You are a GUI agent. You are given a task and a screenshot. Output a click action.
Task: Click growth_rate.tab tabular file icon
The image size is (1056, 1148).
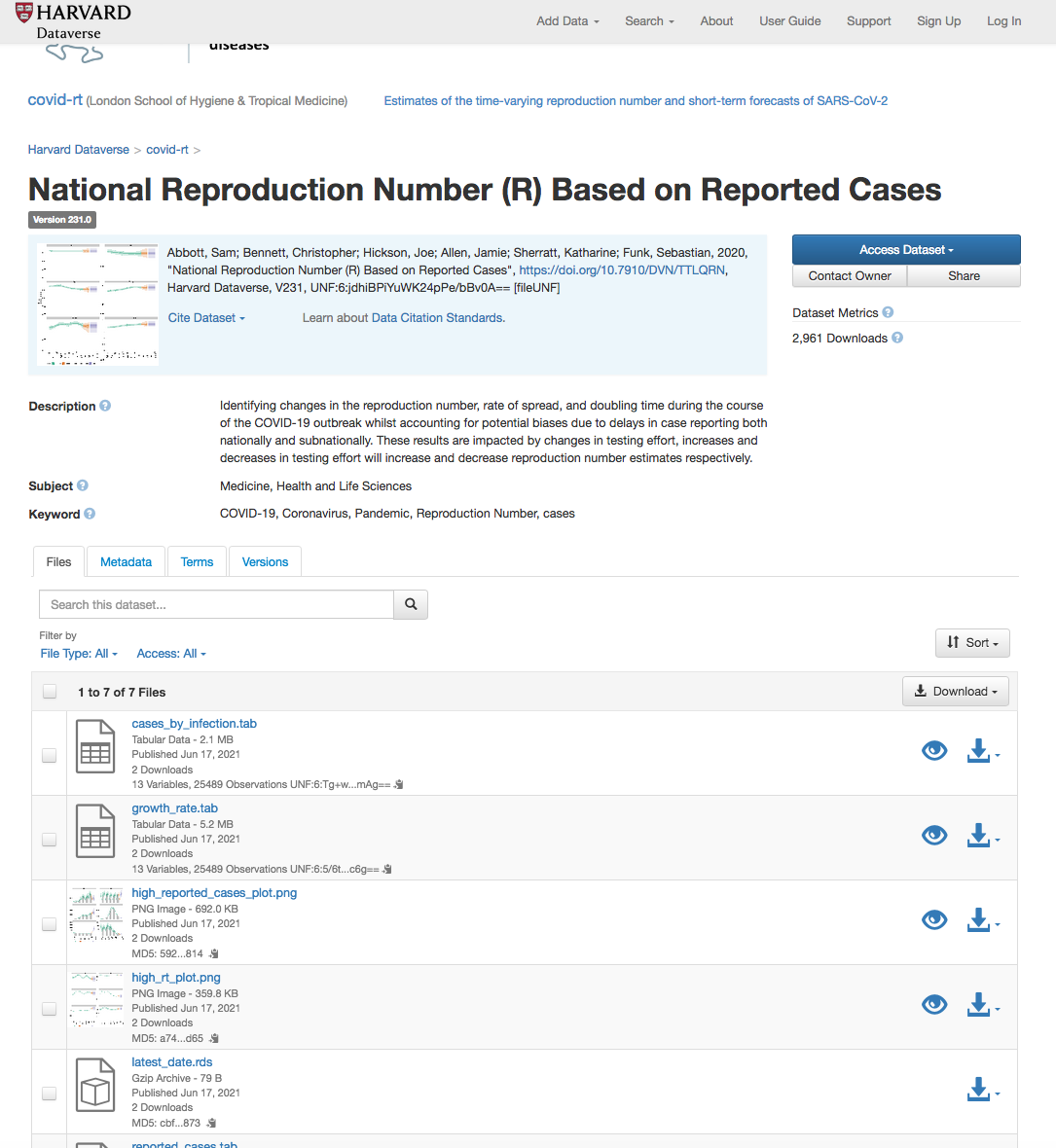coord(95,831)
